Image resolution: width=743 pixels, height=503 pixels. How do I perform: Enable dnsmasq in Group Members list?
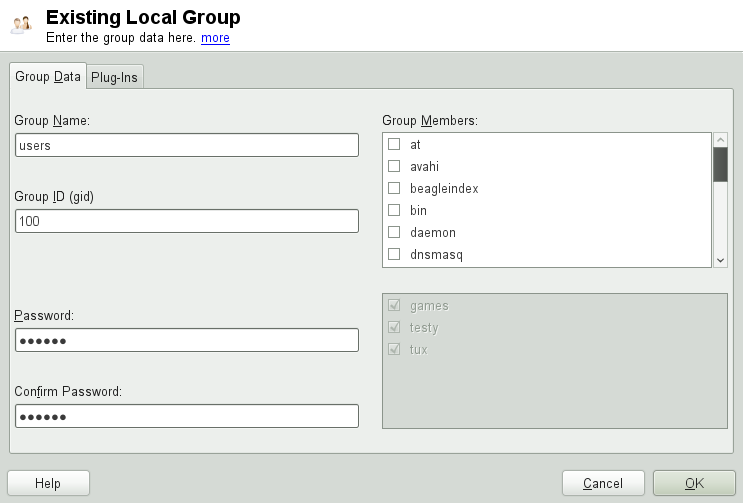[394, 254]
